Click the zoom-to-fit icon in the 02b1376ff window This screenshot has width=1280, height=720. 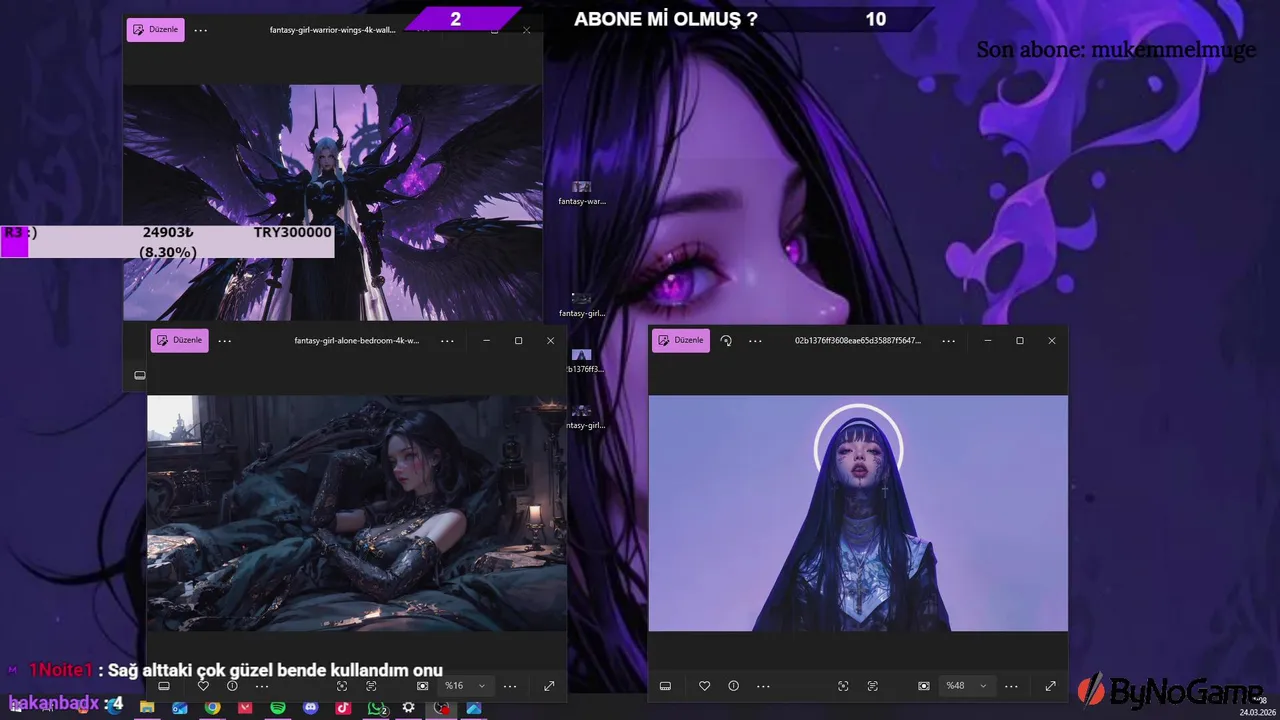[924, 686]
